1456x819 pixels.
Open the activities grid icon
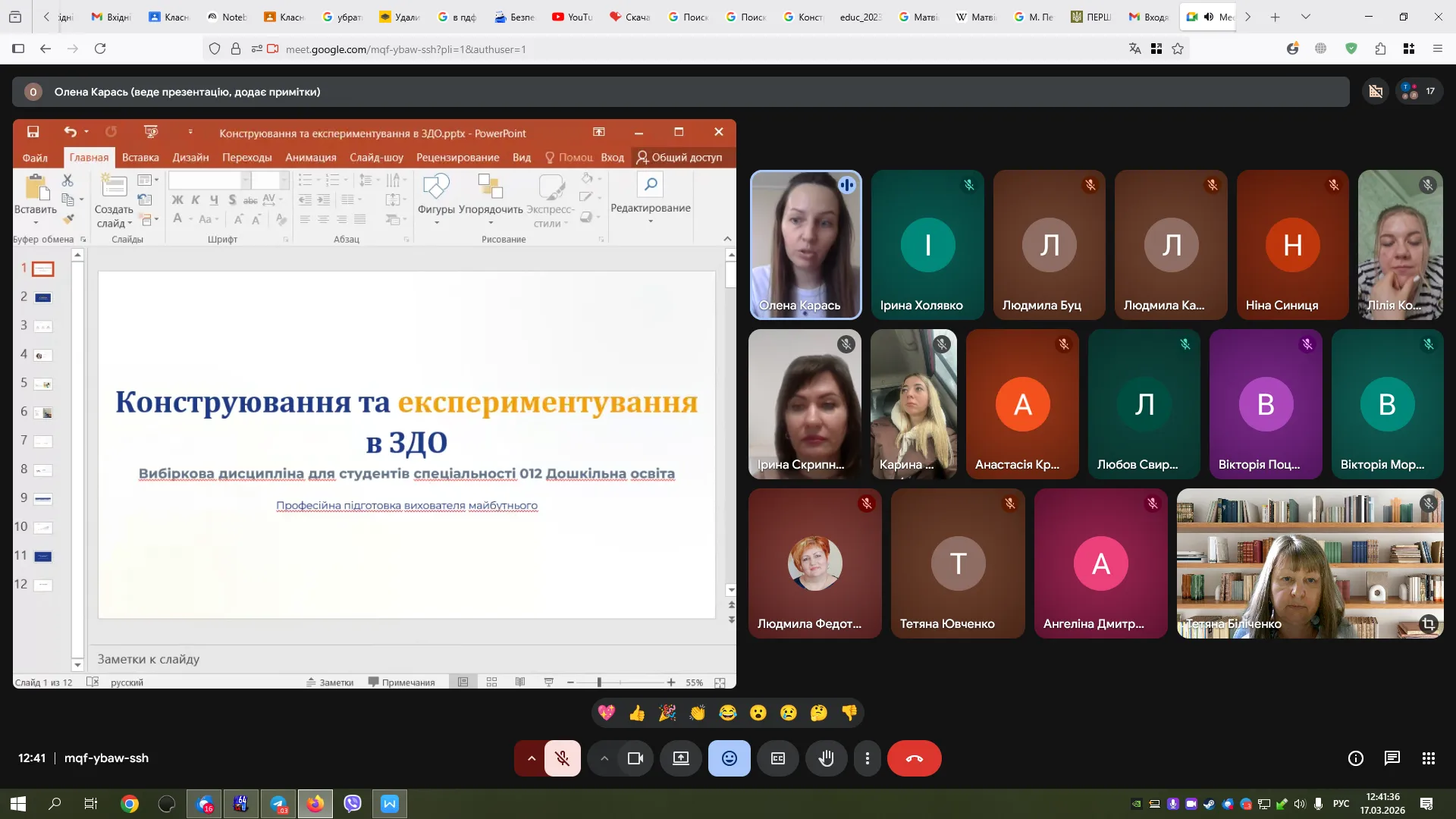point(1429,758)
